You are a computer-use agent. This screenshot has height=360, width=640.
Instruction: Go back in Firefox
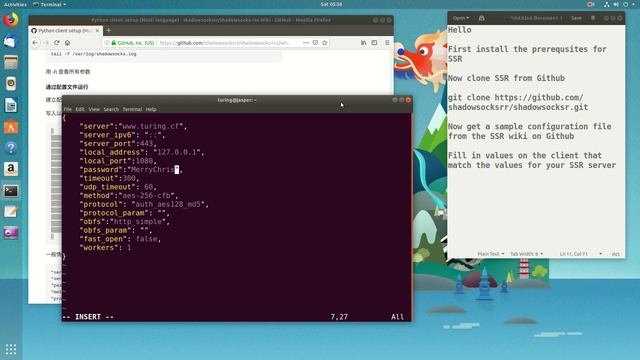point(35,42)
